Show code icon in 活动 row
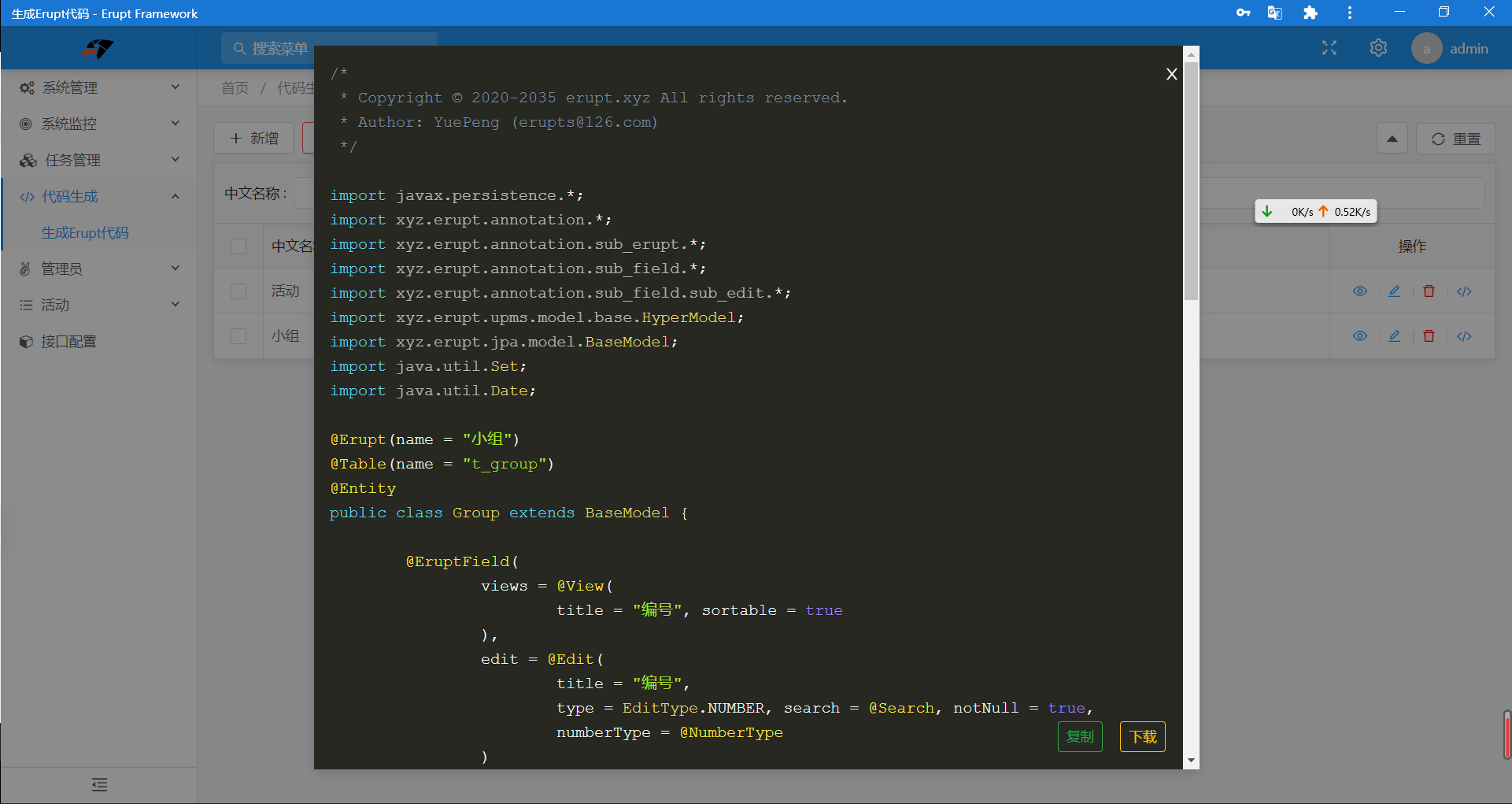 pos(1464,291)
